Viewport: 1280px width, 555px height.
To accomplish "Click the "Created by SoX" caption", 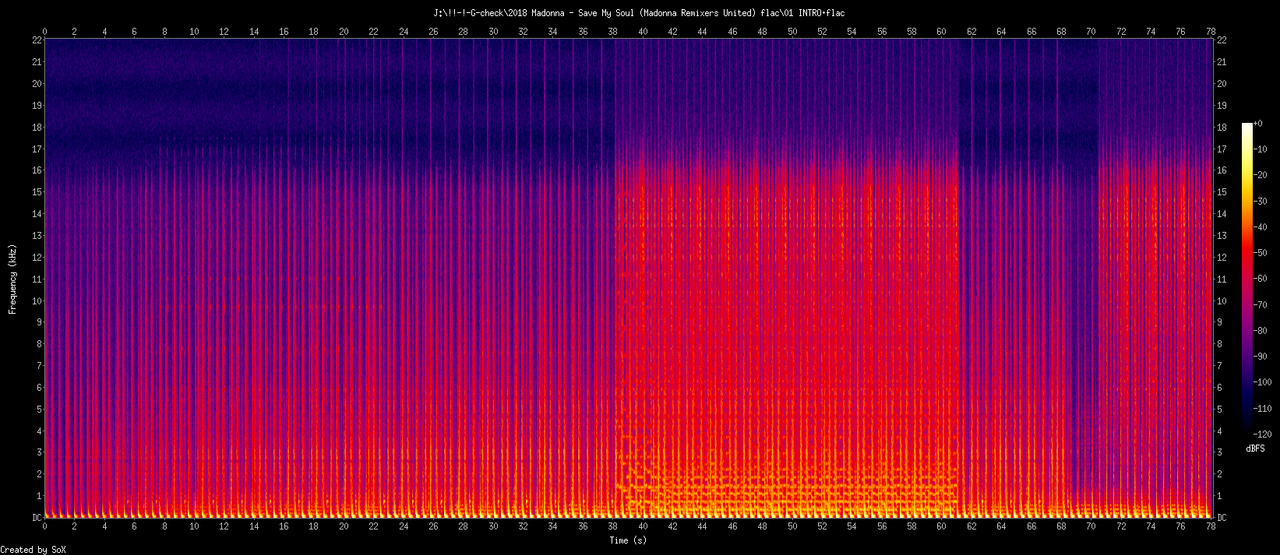I will point(33,550).
